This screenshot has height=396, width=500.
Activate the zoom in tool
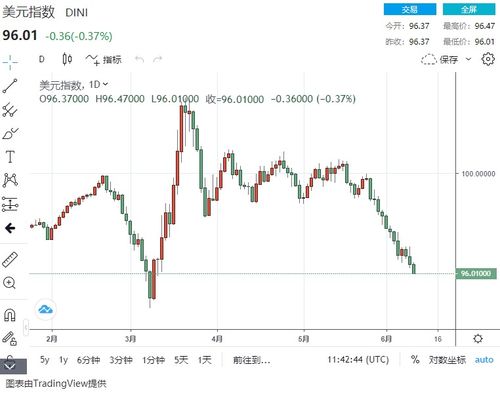tap(9, 283)
